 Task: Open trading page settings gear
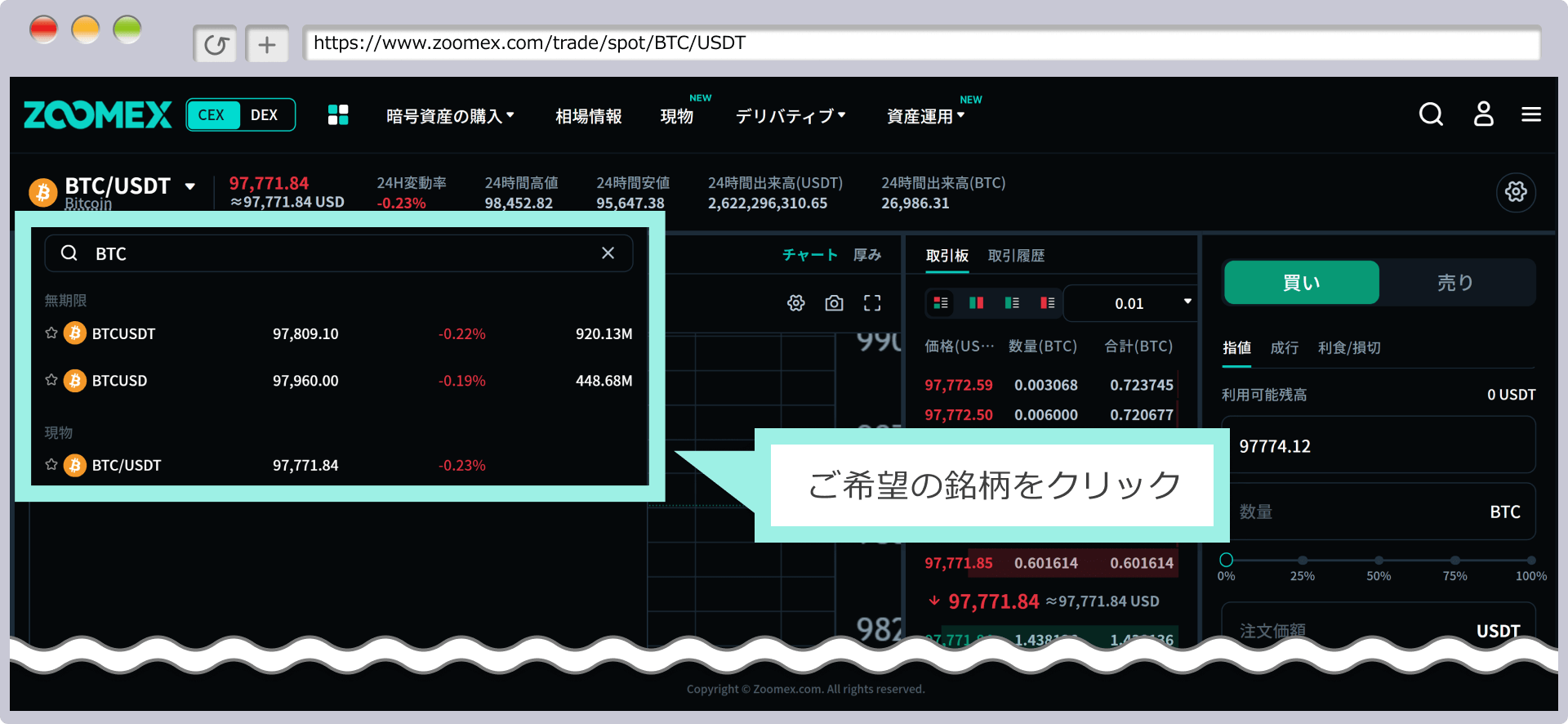coord(1516,192)
